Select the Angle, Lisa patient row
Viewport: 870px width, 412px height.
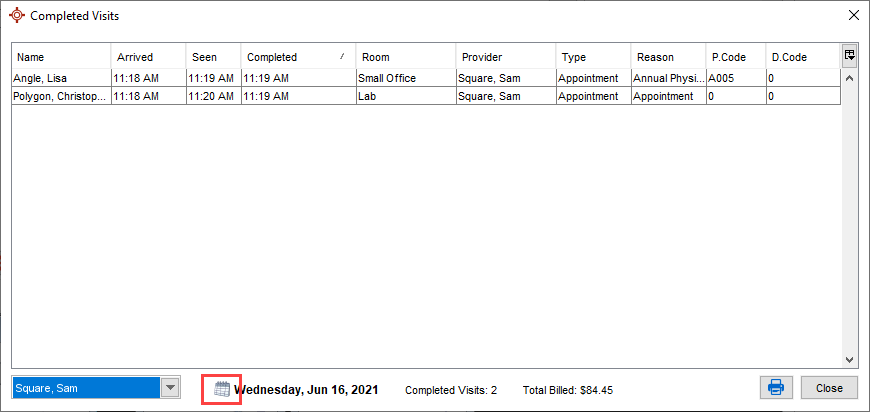click(x=426, y=78)
